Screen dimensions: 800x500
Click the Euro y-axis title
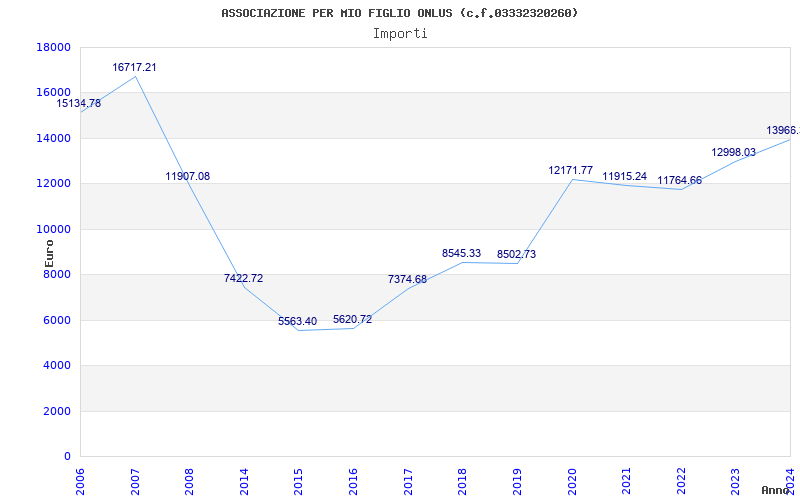coord(49,253)
